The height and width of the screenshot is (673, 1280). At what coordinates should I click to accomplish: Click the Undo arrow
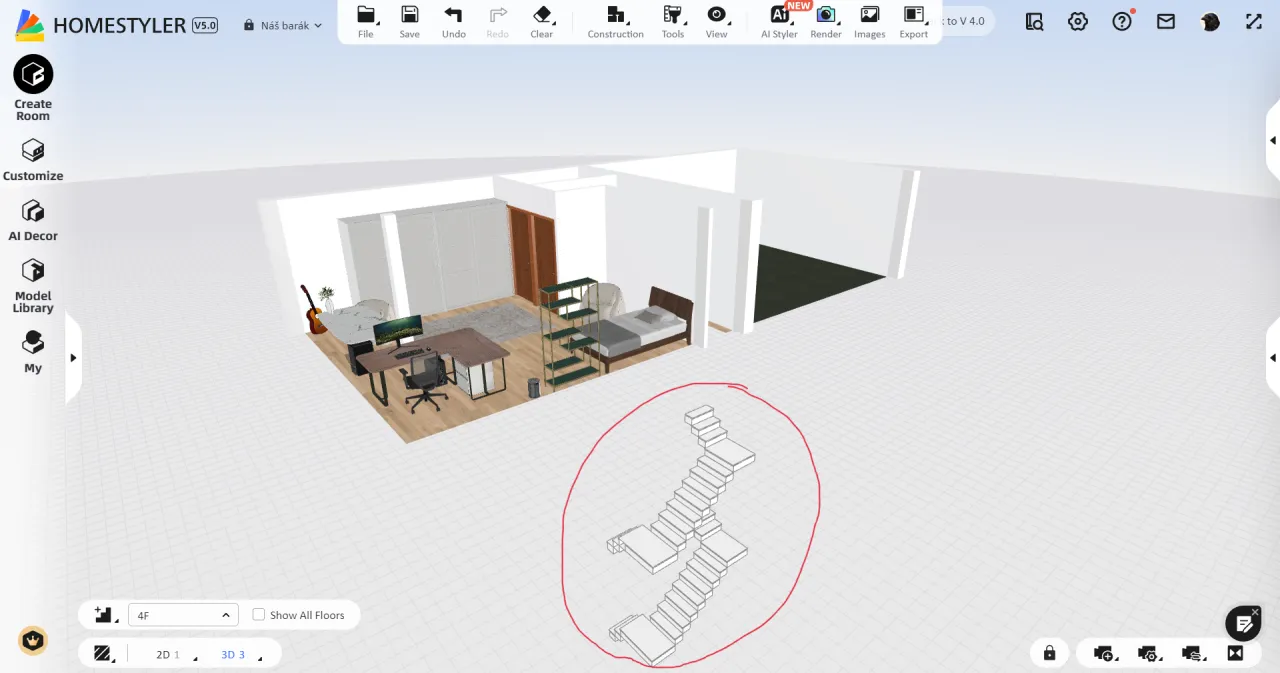tap(453, 15)
